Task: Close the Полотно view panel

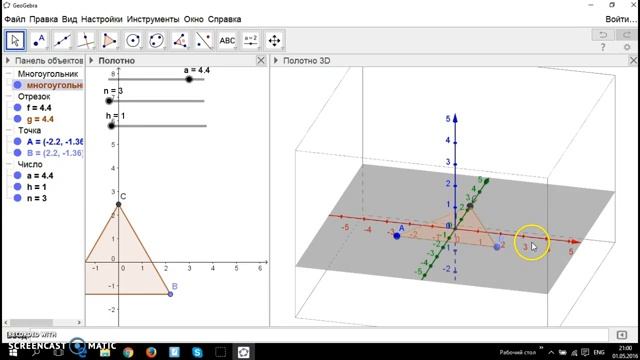Action: tap(261, 61)
